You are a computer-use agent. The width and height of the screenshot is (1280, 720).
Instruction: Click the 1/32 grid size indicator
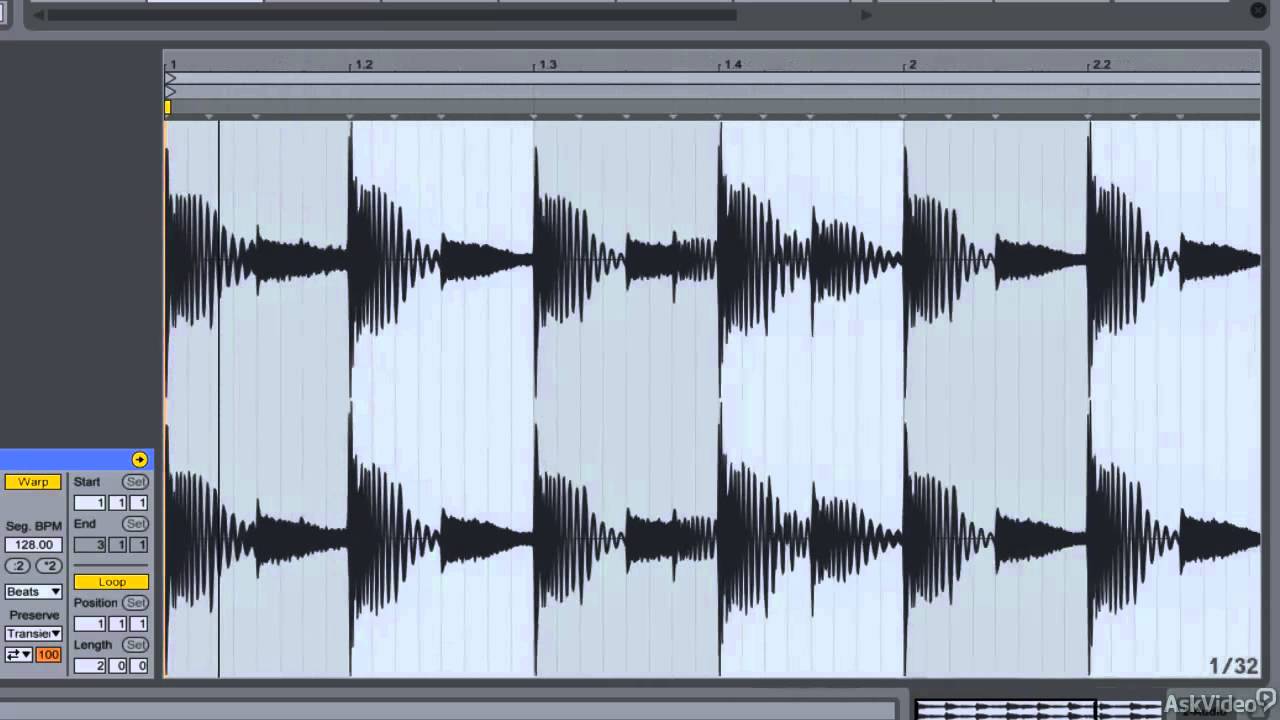point(1233,666)
